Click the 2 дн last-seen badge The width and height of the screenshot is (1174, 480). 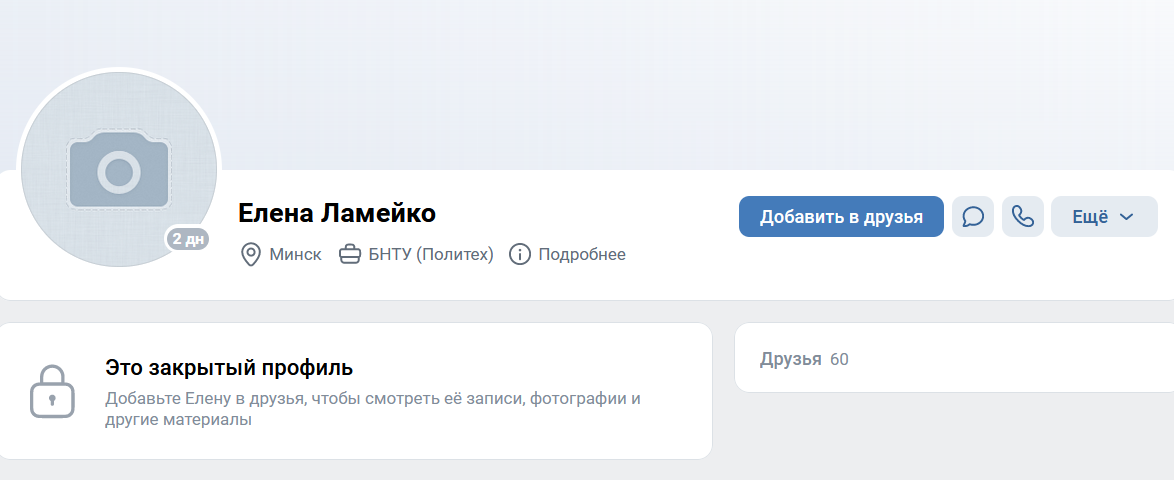tap(187, 239)
